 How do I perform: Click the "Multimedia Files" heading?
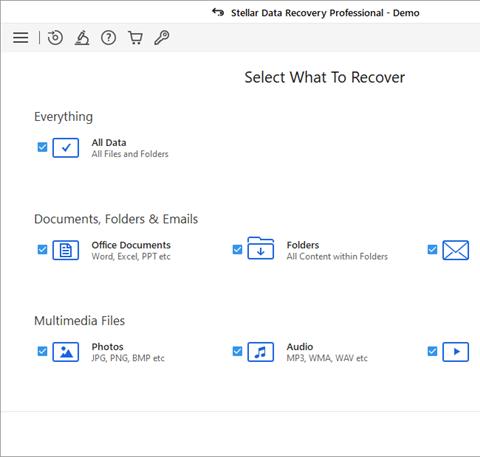(79, 321)
